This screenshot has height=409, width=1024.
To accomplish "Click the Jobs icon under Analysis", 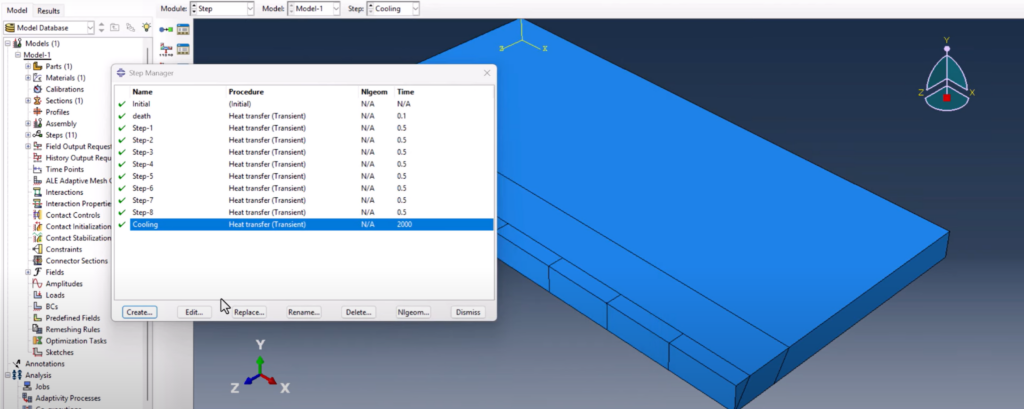I will pyautogui.click(x=27, y=386).
